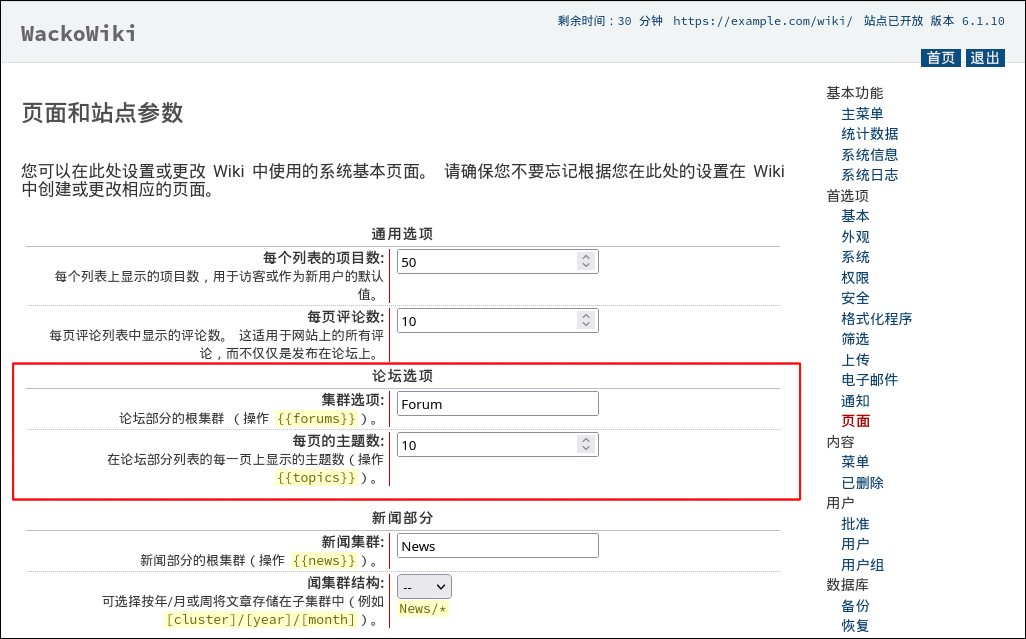Open 用户组 in sidebar
Image resolution: width=1026 pixels, height=639 pixels.
tap(862, 565)
